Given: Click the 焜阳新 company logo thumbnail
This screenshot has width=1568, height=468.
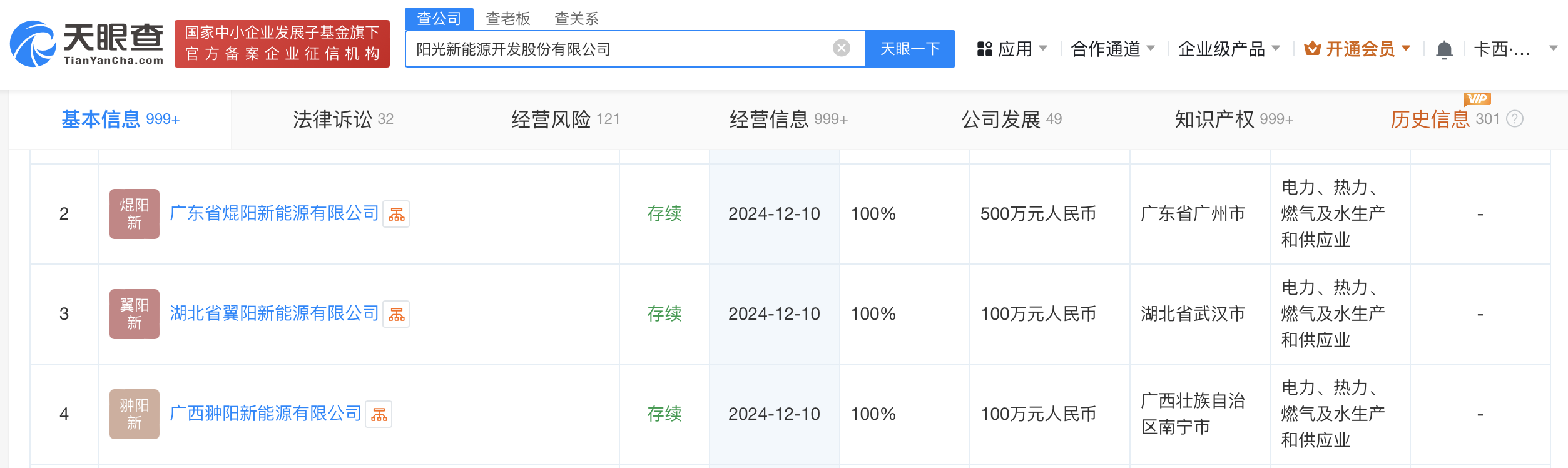Looking at the screenshot, I should click(x=135, y=214).
